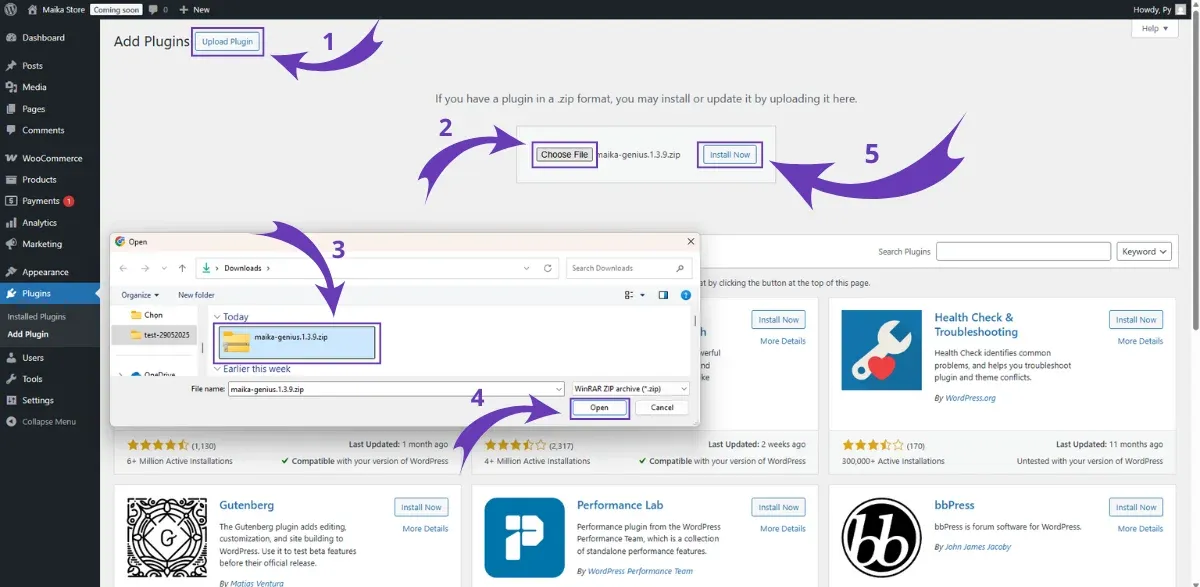Click the Search Plugins input field

coord(1022,252)
